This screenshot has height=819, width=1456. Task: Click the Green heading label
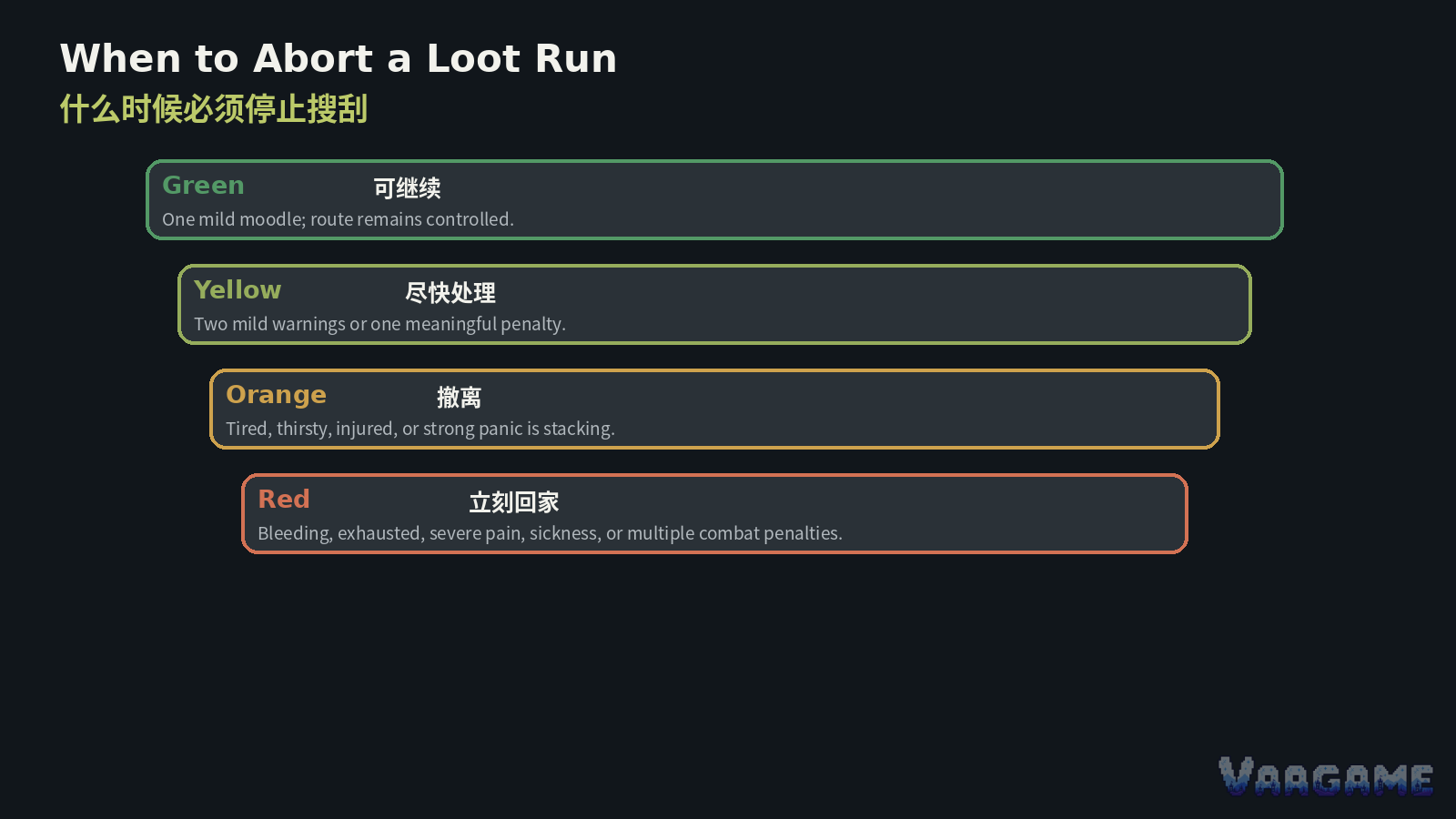click(203, 186)
